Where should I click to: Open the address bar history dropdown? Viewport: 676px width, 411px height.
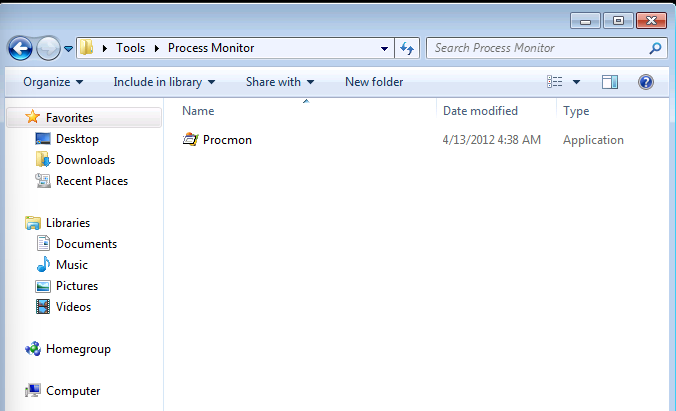(384, 48)
